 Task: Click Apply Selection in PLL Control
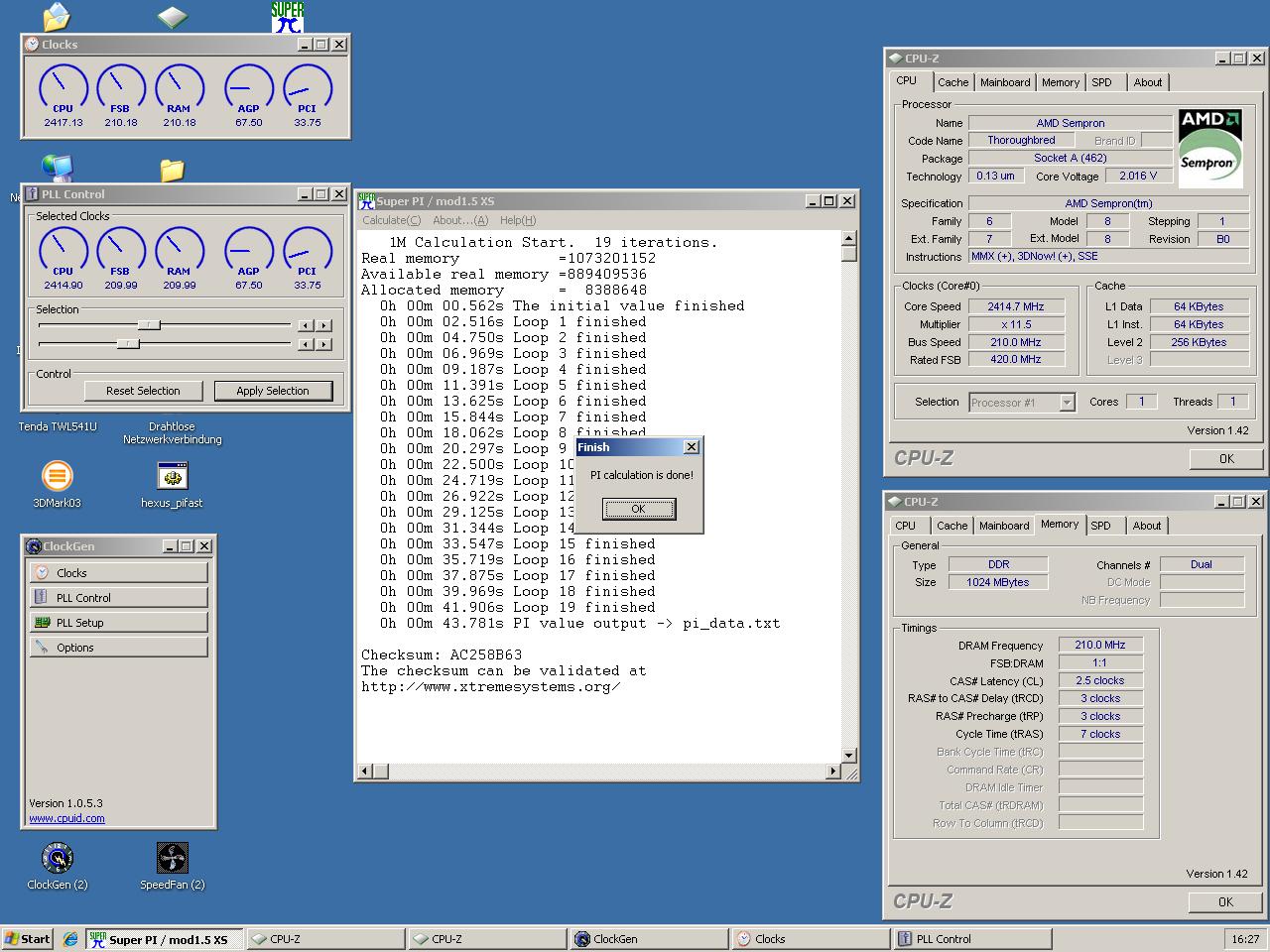[x=273, y=391]
